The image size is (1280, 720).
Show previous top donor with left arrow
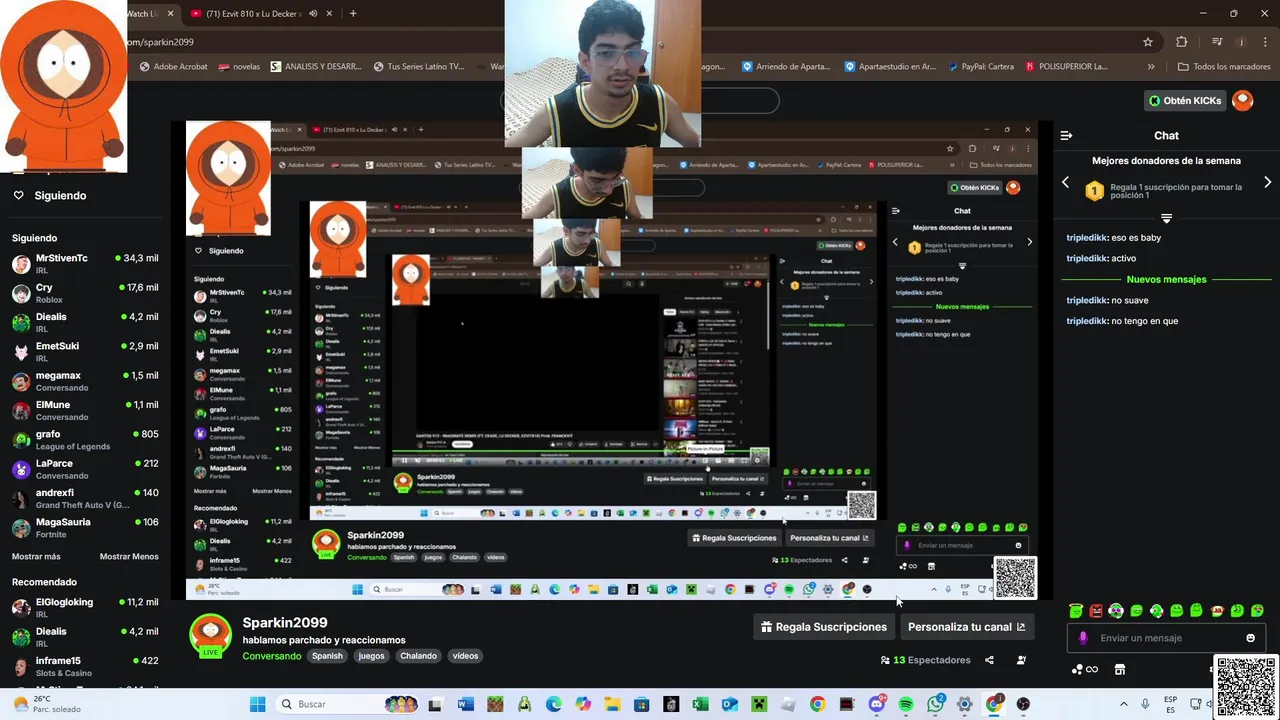(x=1065, y=182)
